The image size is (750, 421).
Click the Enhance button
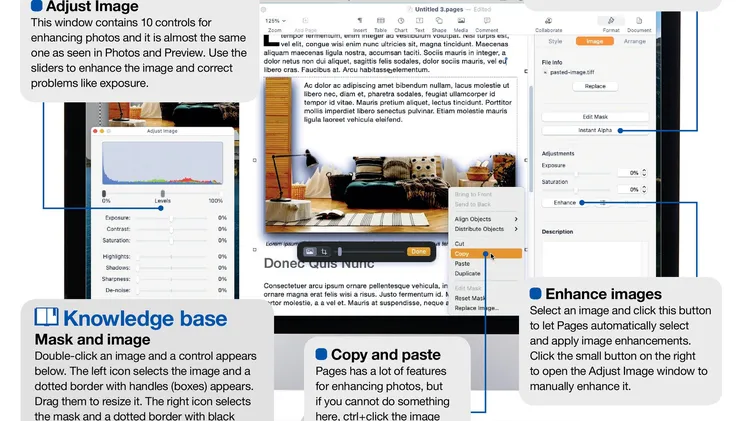point(565,203)
